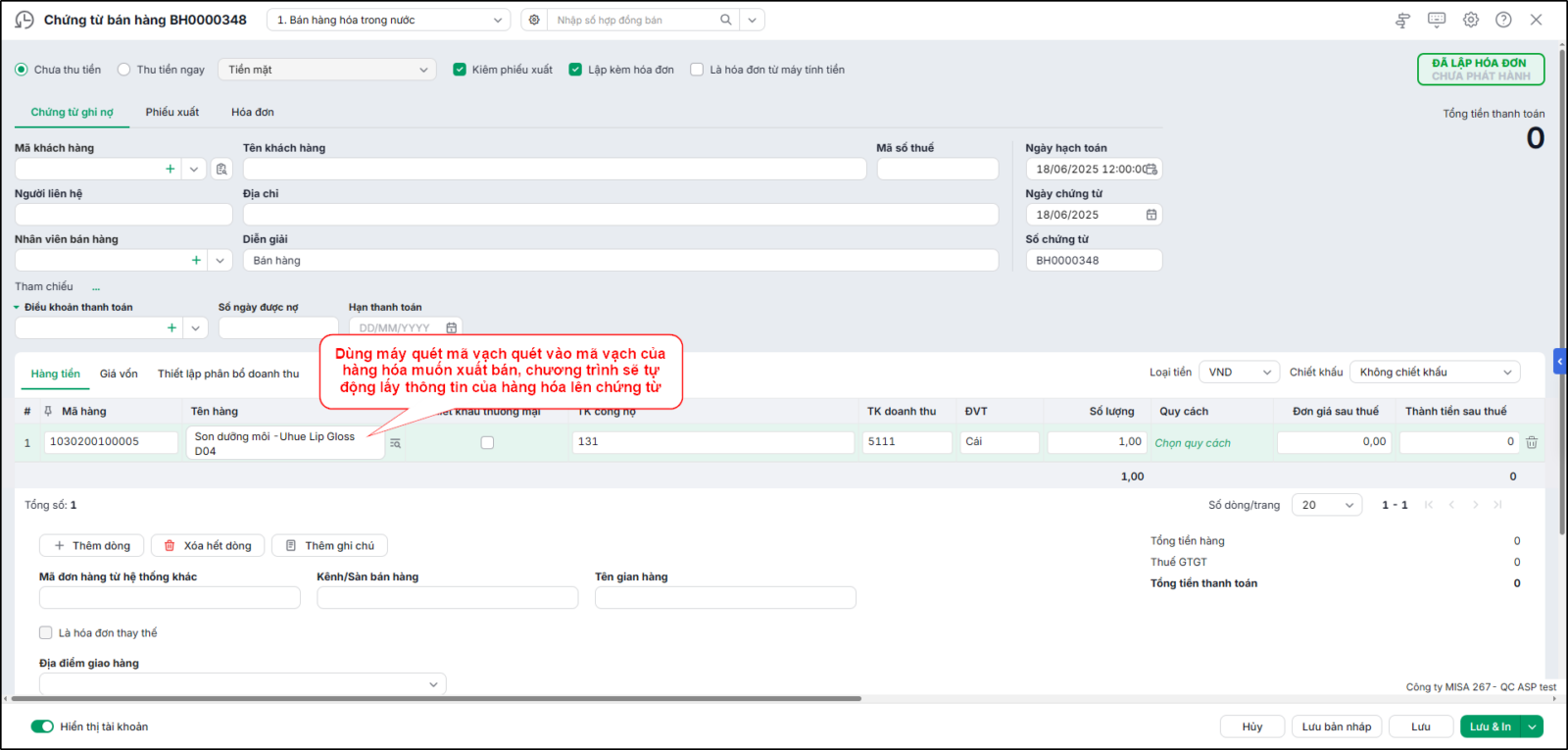
Task: Click the Thêm ghi chú button
Action: click(x=329, y=545)
